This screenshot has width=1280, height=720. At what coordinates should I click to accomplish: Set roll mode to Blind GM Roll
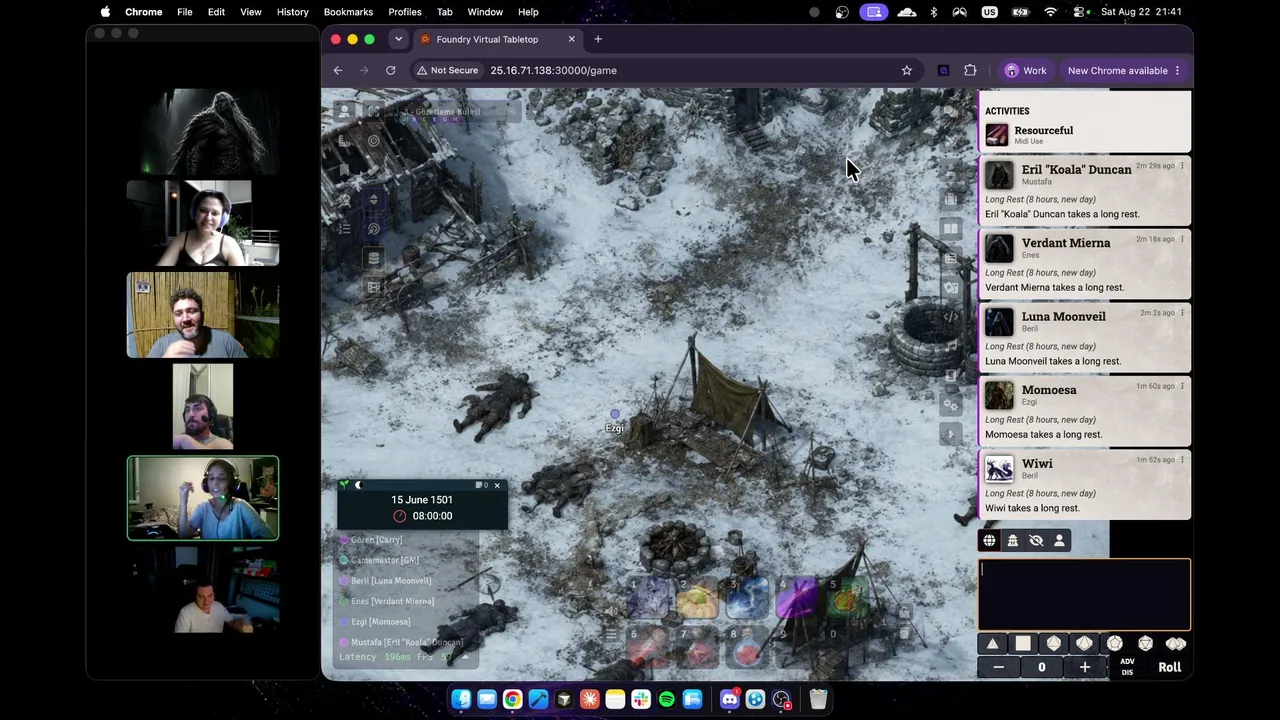pos(1036,541)
